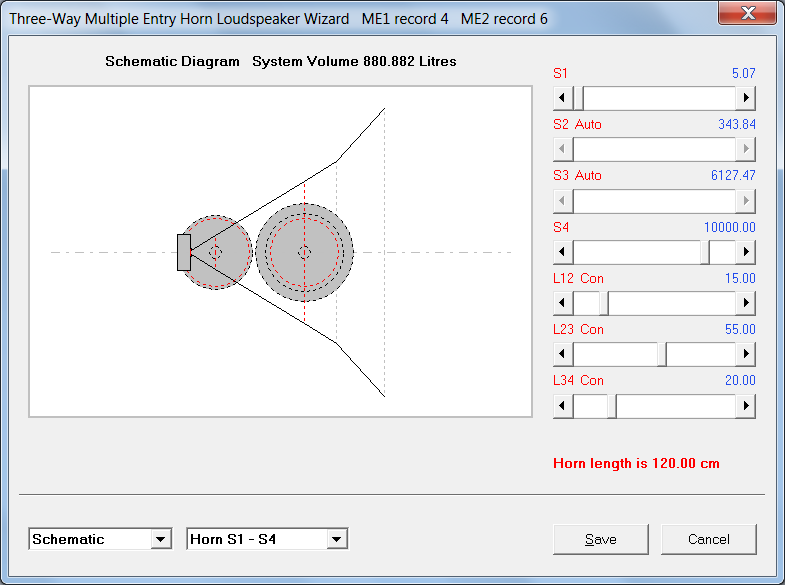The height and width of the screenshot is (585, 785).
Task: Decrease L12 with the left arrow
Action: coord(563,303)
